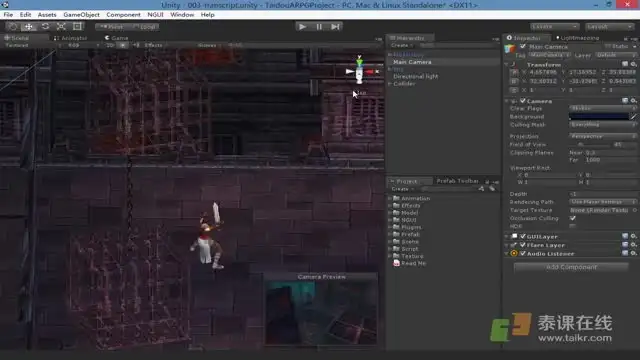This screenshot has height=360, width=640.
Task: Click Target Texture object picker circle
Action: (634, 210)
